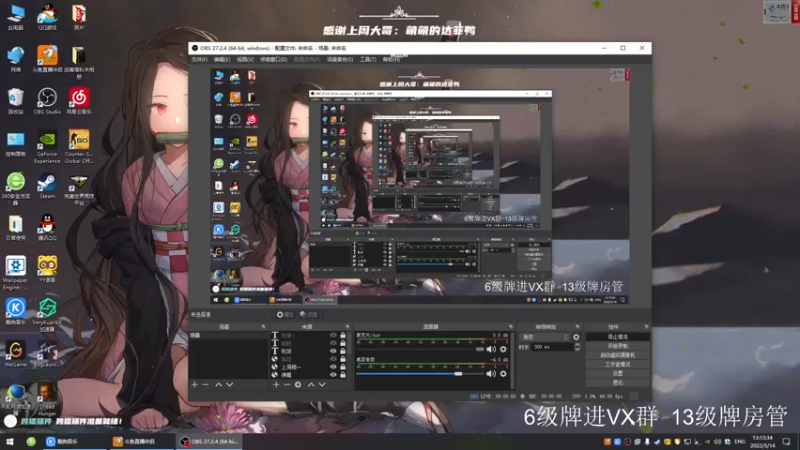
Task: Open the 编辑(E) menu
Action: [222, 60]
